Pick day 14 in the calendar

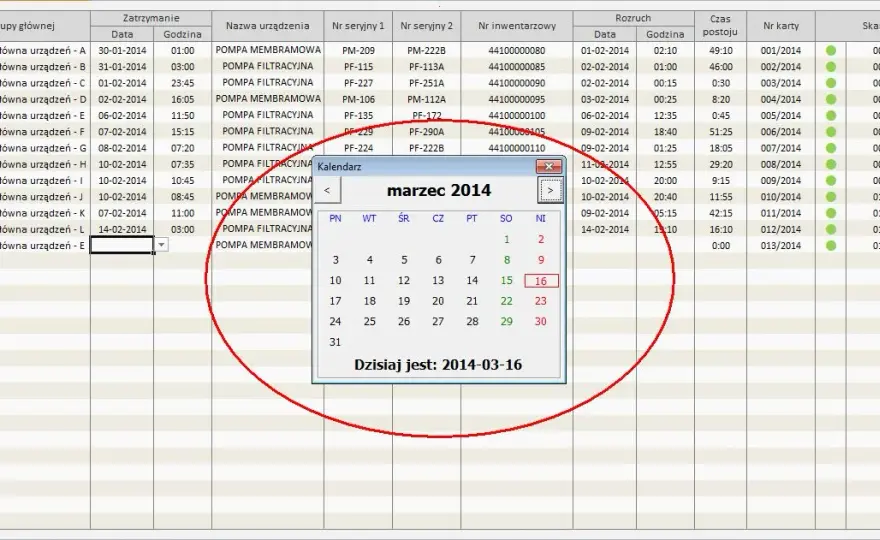pos(473,281)
